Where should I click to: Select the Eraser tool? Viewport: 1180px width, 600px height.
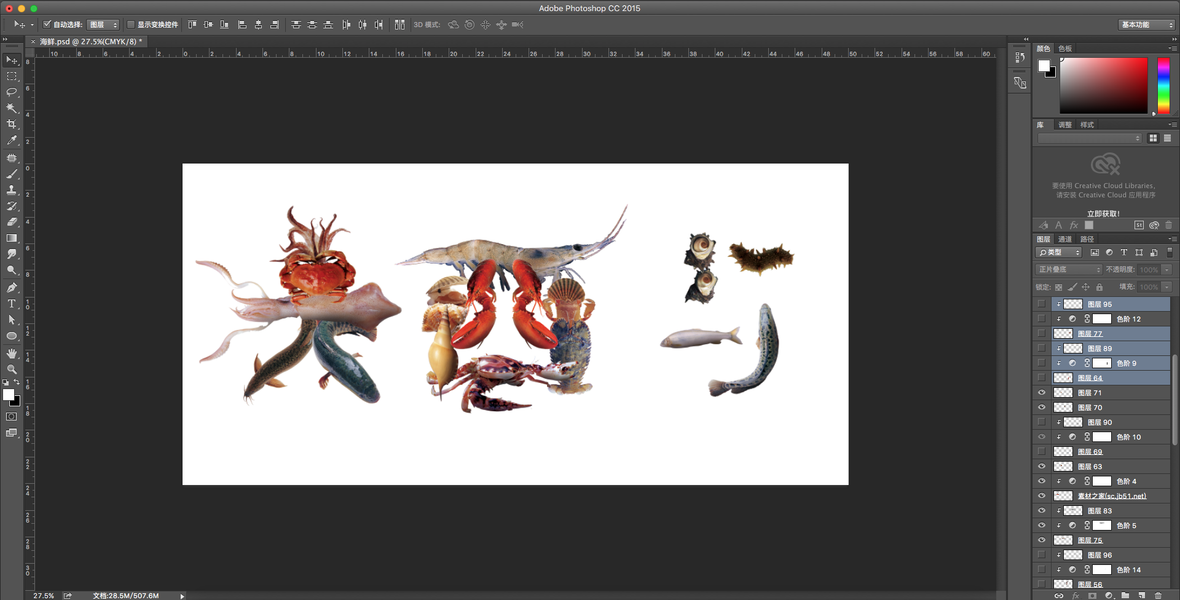[x=12, y=222]
